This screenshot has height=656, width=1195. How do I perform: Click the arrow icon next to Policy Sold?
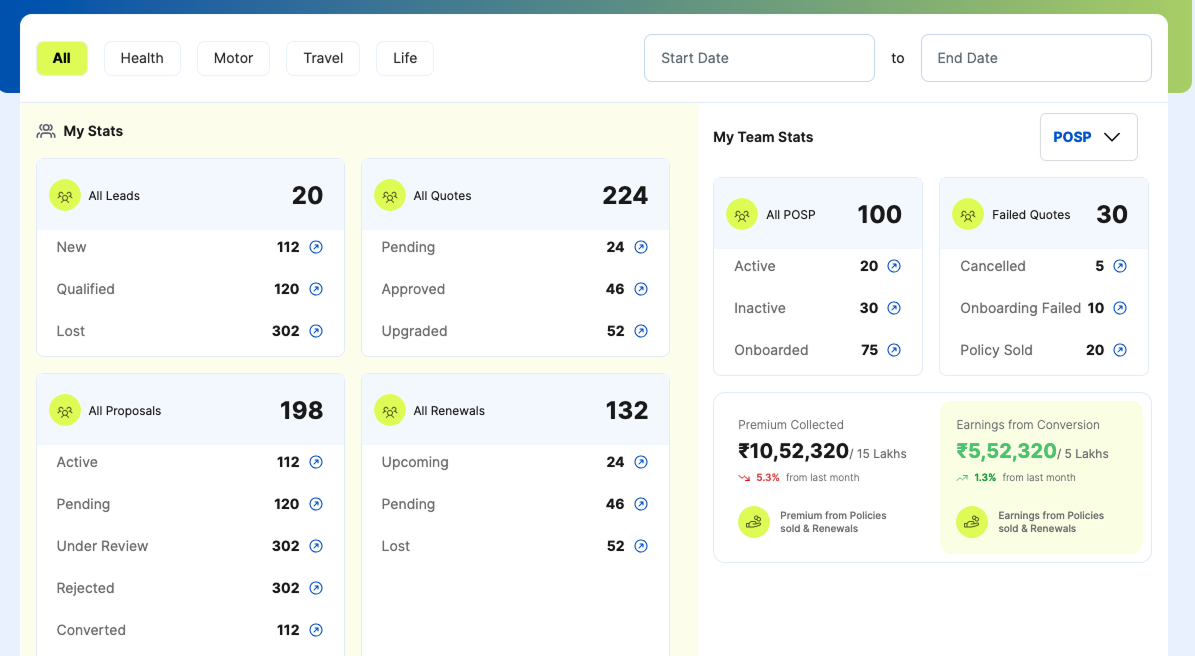click(1120, 350)
